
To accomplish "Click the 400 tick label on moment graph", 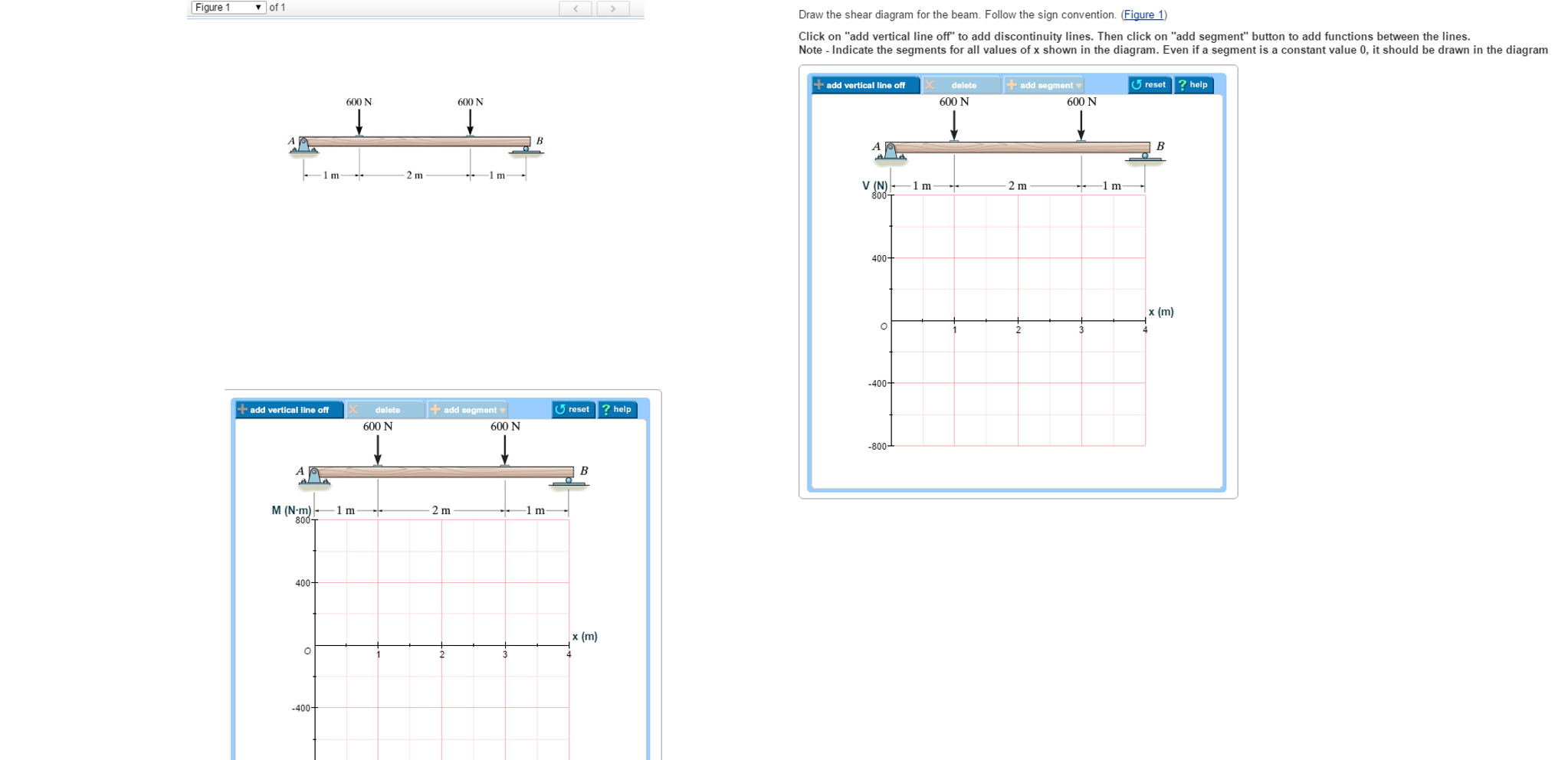I will click(303, 583).
